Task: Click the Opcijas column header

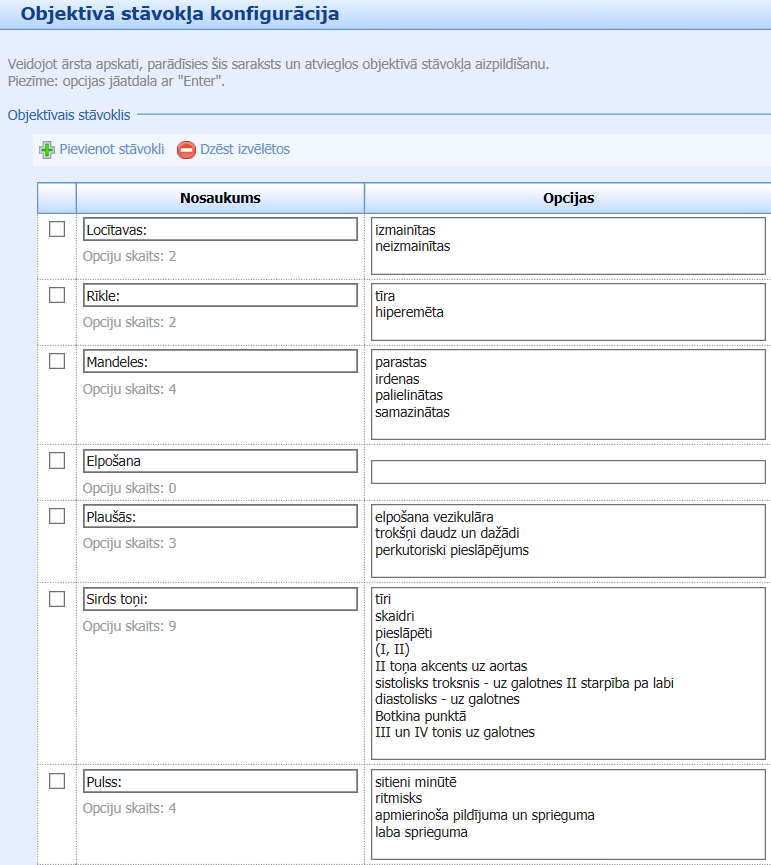Action: pyautogui.click(x=568, y=198)
